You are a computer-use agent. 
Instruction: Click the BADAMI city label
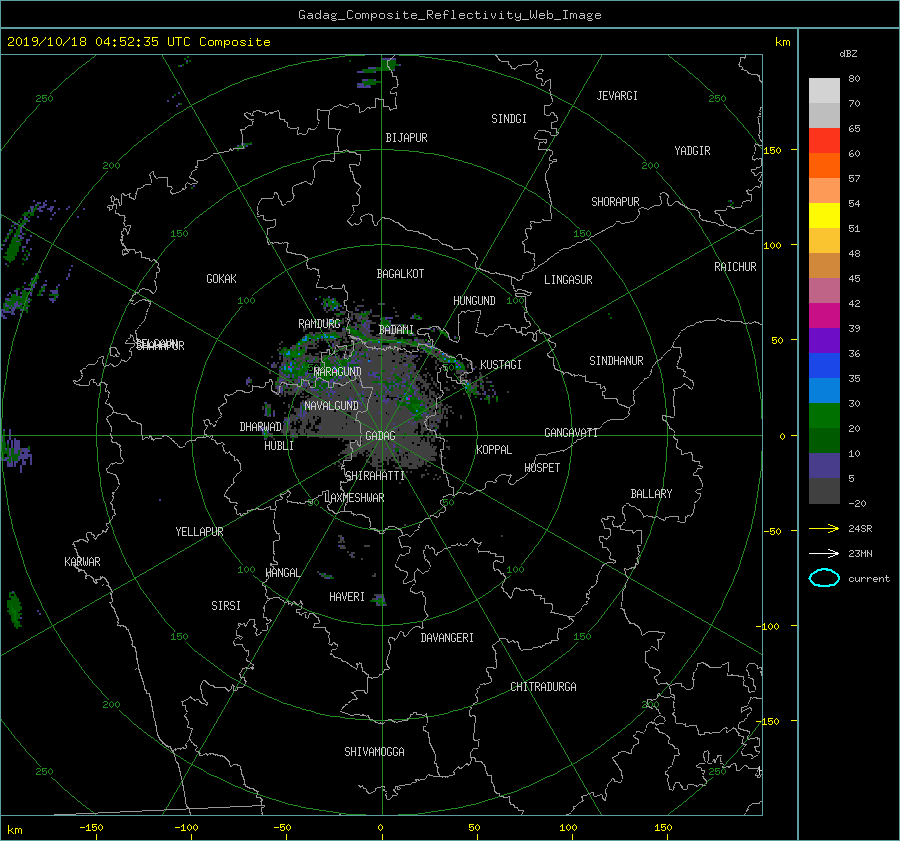pos(396,330)
